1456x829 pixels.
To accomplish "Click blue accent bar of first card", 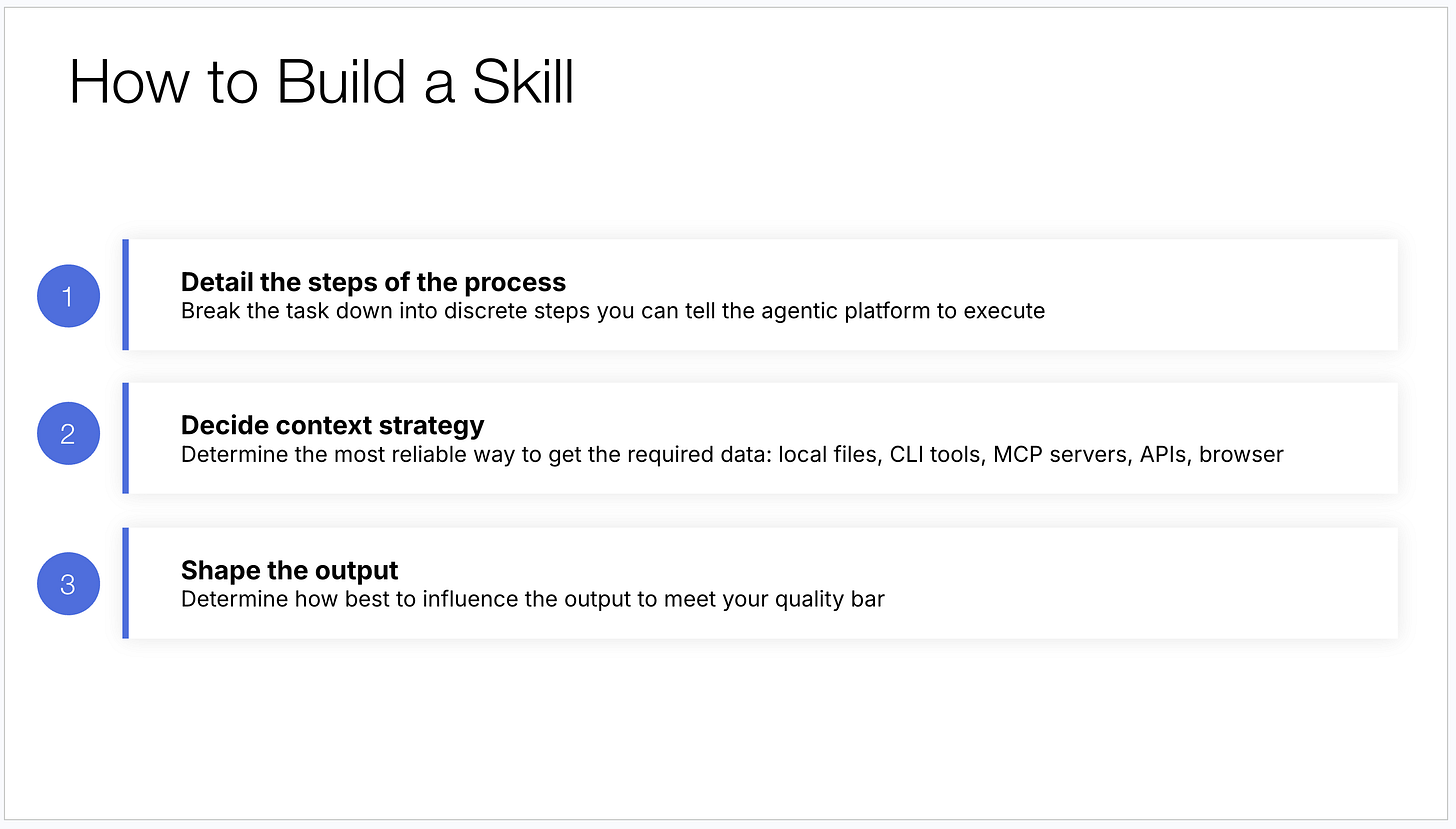I will click(125, 294).
